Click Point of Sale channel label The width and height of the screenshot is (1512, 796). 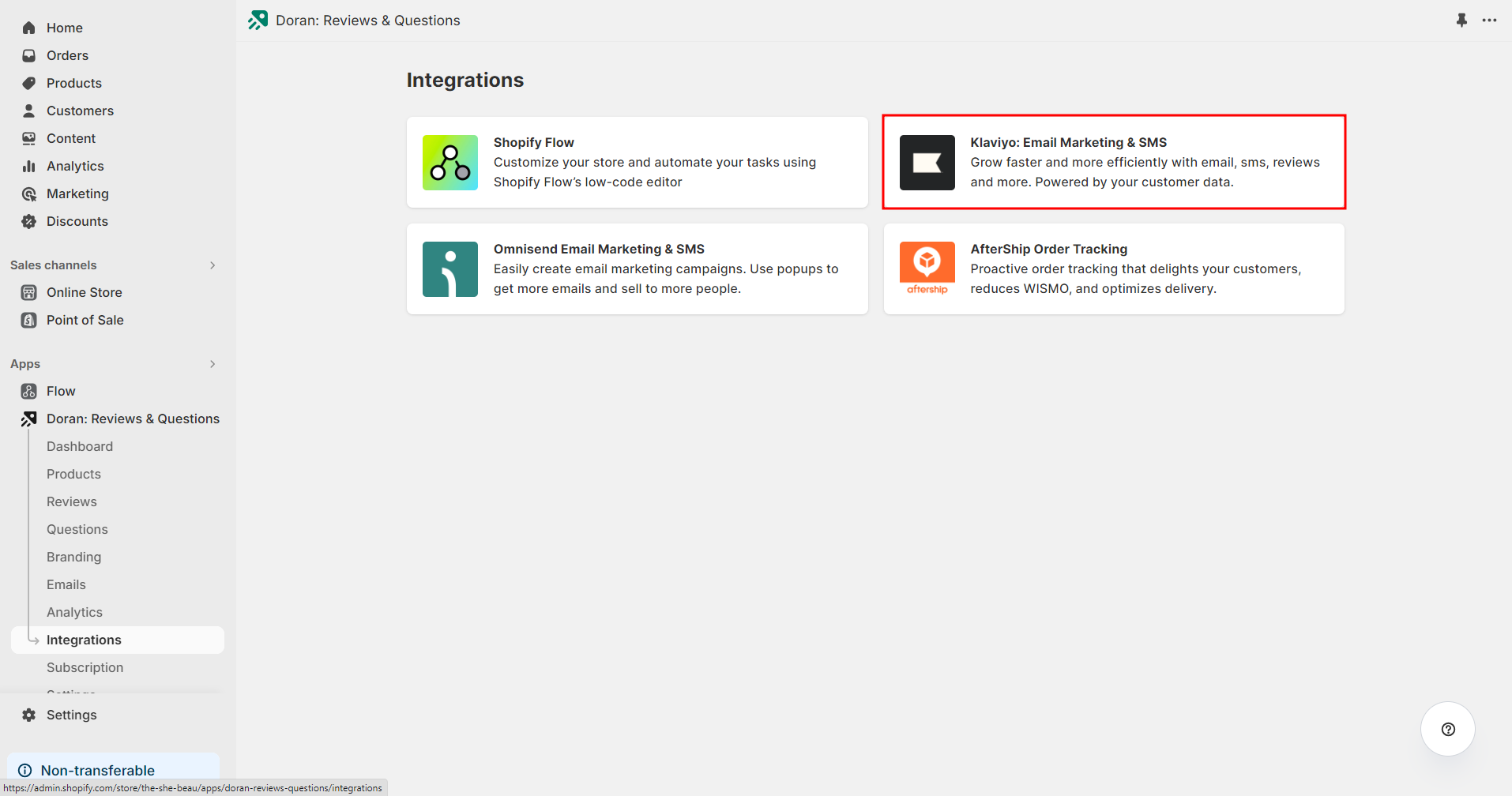[x=85, y=320]
